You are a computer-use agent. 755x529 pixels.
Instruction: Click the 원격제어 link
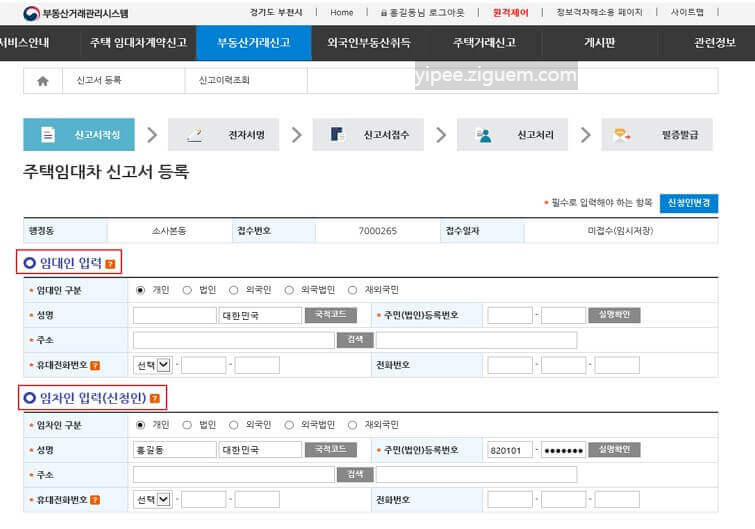coord(510,13)
